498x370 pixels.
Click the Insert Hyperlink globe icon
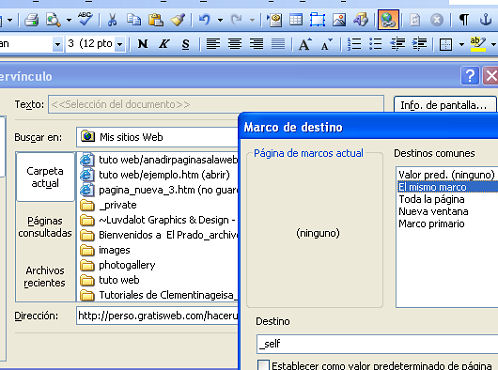(x=388, y=20)
